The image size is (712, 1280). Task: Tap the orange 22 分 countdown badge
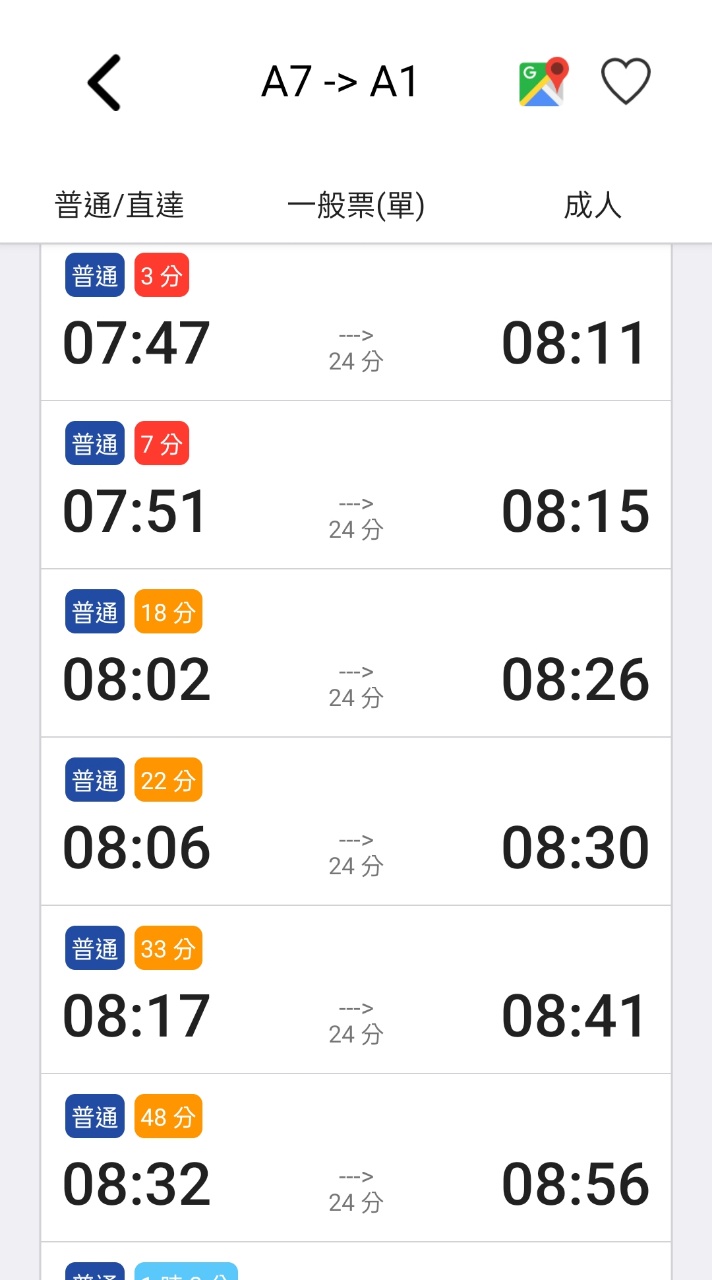tap(168, 780)
